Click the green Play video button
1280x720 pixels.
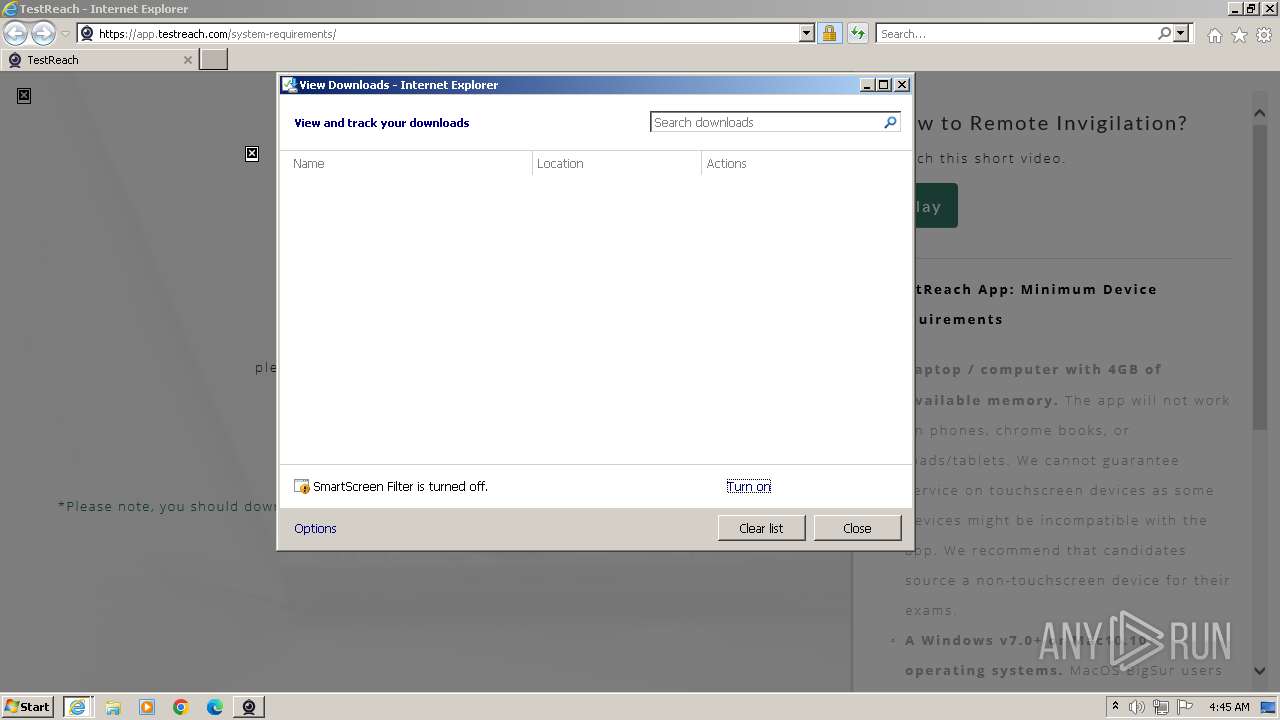935,206
